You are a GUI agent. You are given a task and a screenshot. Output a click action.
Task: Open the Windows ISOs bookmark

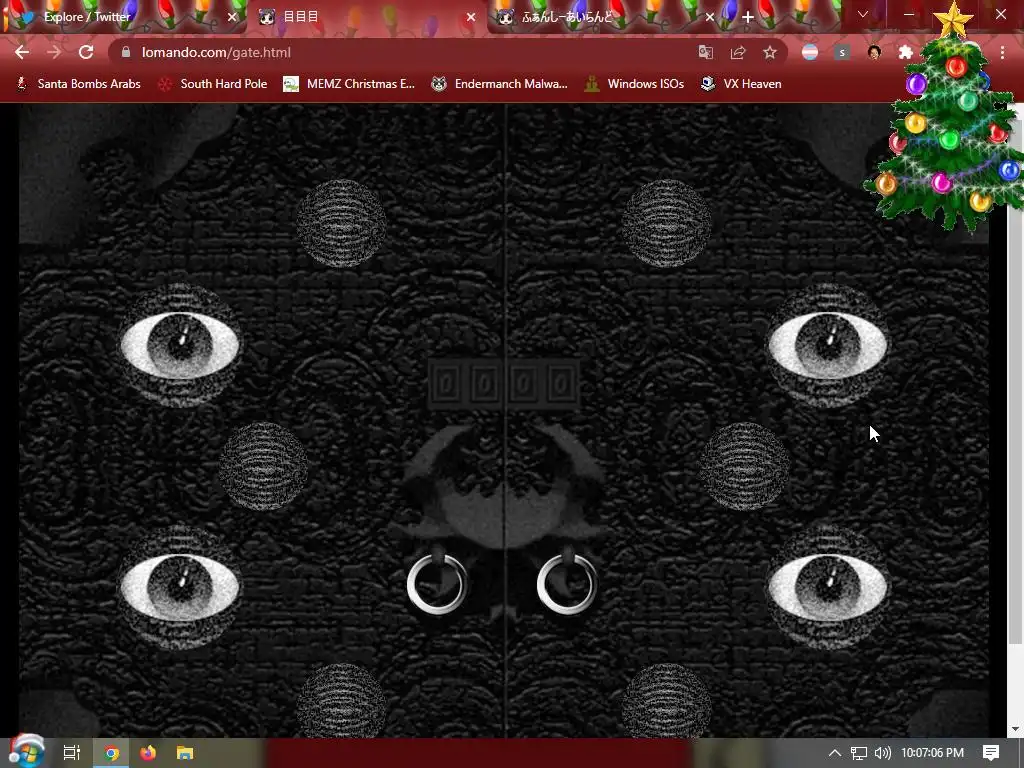[634, 84]
